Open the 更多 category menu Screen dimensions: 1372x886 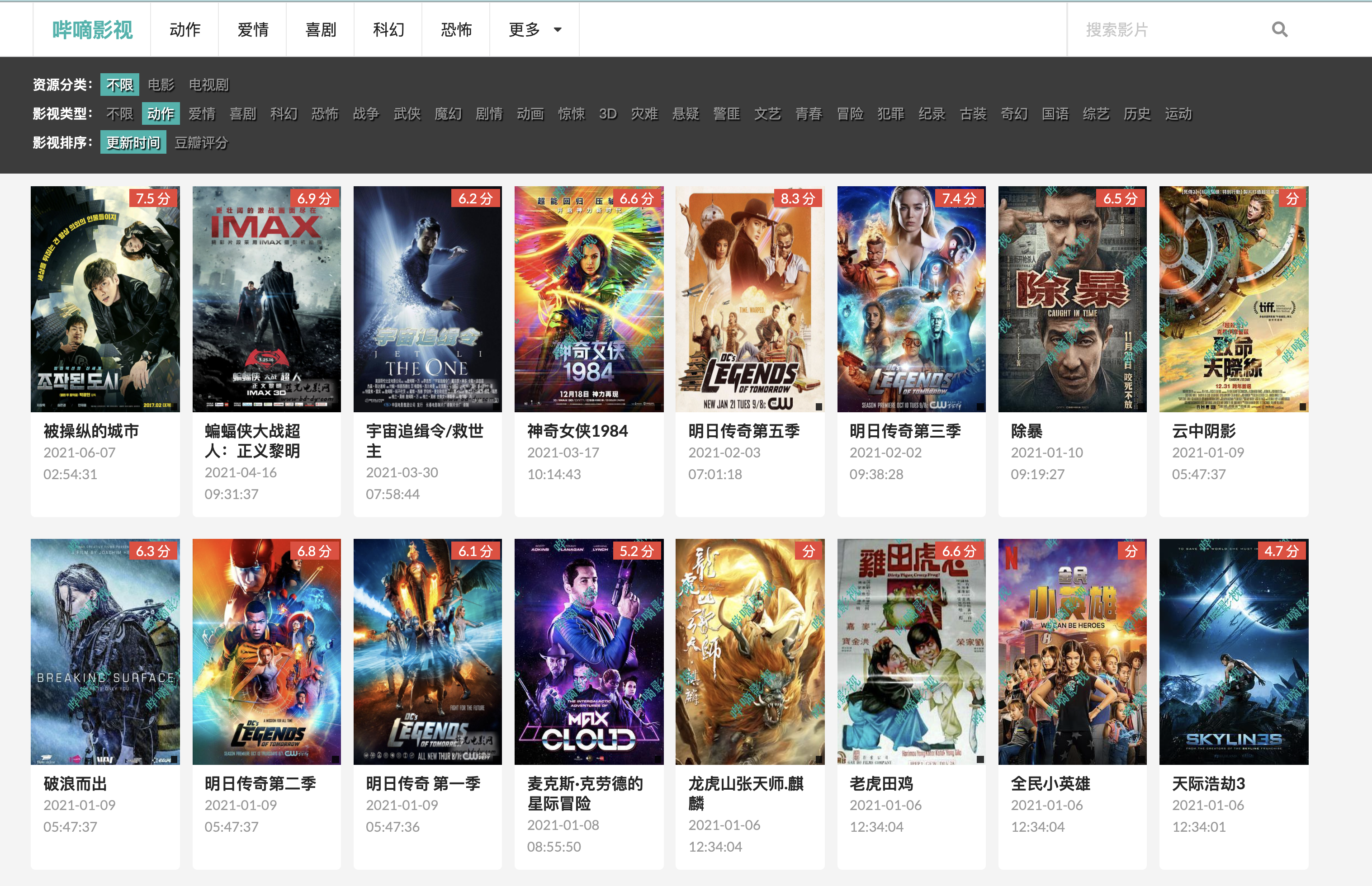coord(524,30)
